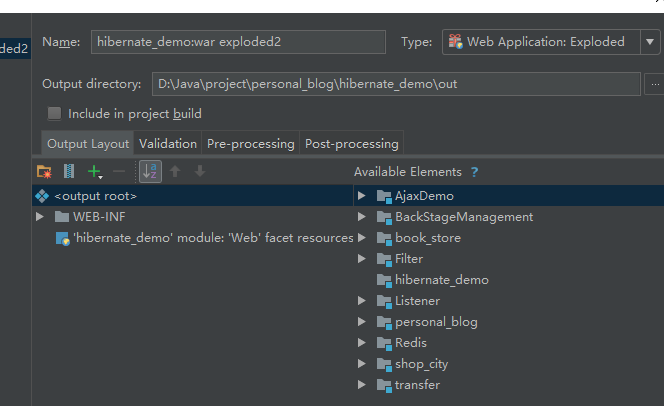This screenshot has height=406, width=664.
Task: Open the Pre-processing tab
Action: (250, 144)
